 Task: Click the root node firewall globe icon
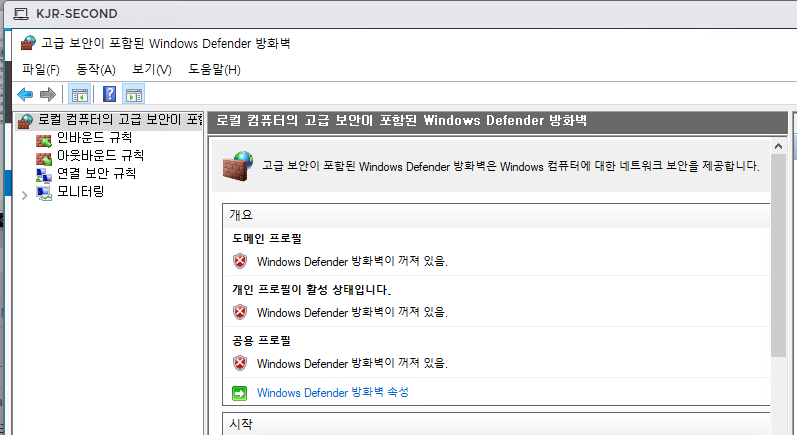(25, 121)
